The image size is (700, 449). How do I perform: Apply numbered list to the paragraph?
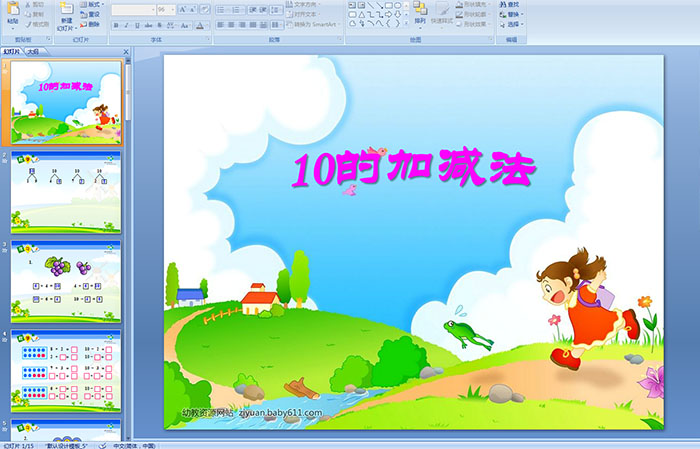tap(238, 10)
